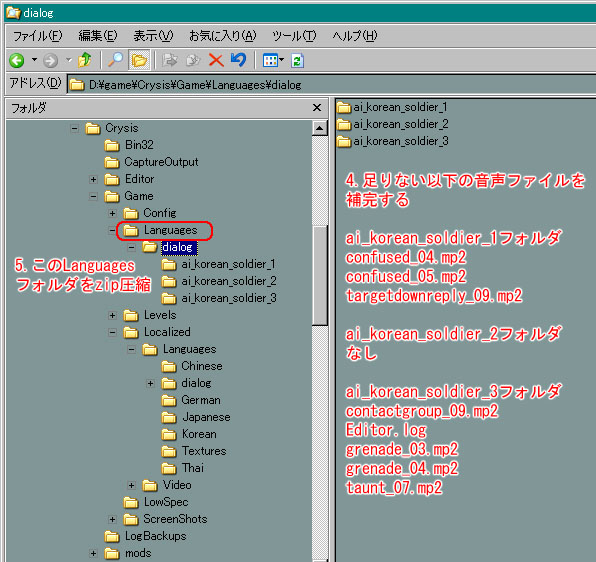Collapse the Localized folder node

[x=113, y=332]
